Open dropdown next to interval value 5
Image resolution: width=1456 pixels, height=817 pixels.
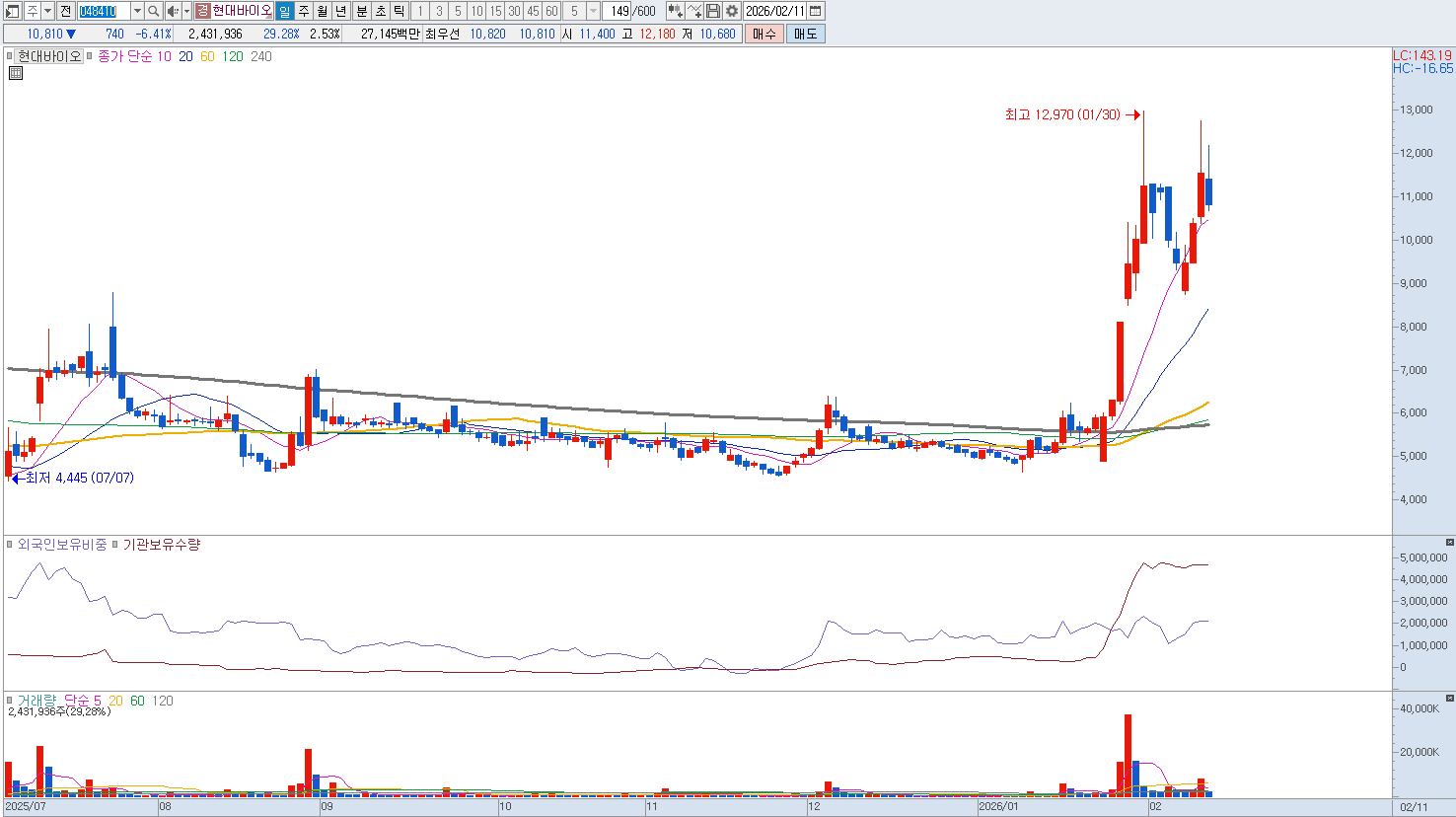[x=593, y=11]
